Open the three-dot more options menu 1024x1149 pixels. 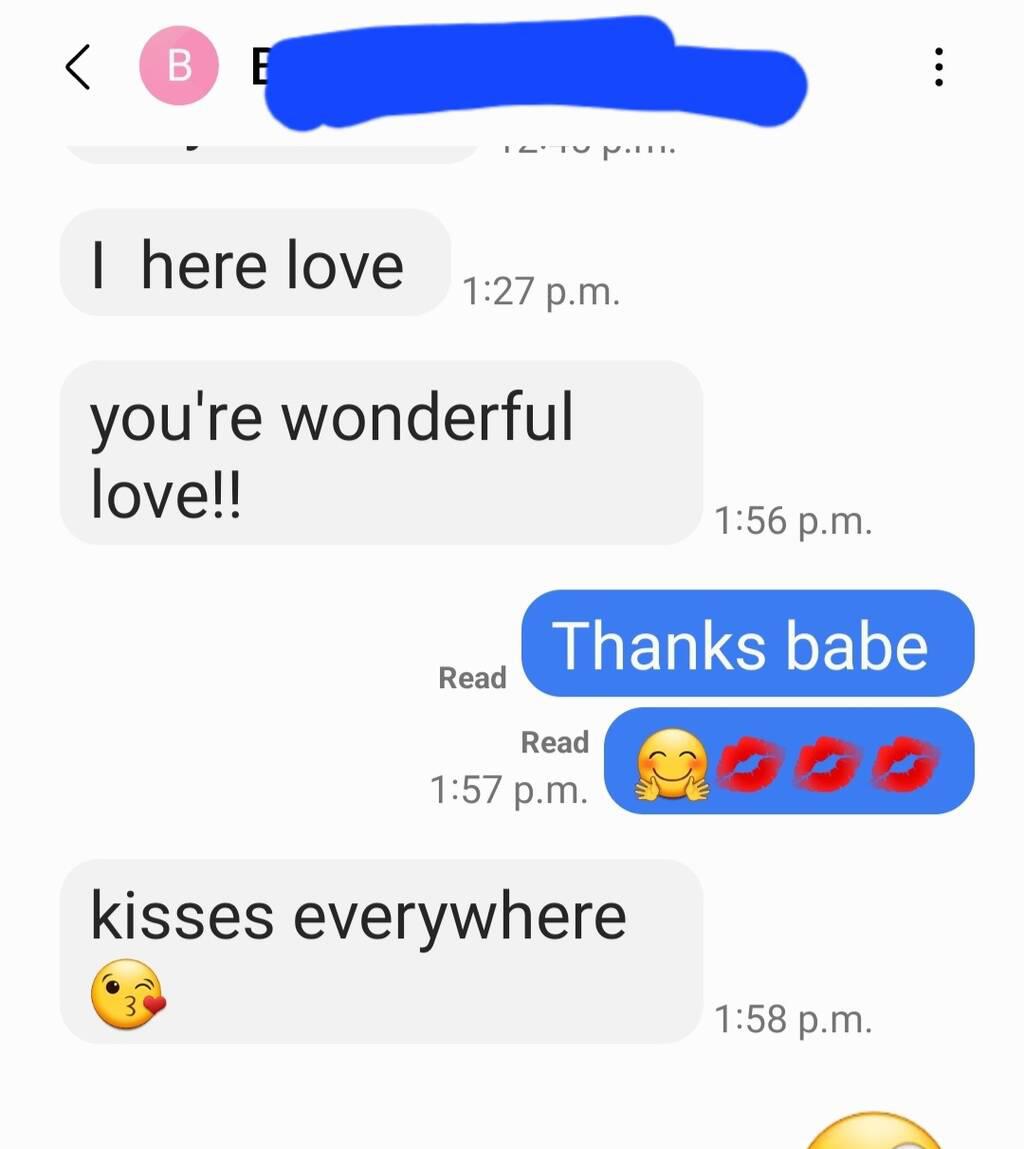(x=938, y=67)
